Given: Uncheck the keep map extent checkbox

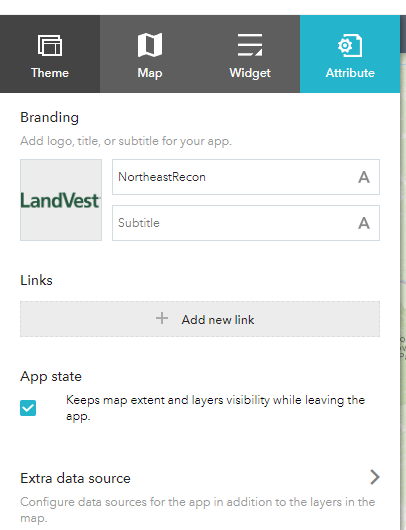Looking at the screenshot, I should click(x=28, y=408).
